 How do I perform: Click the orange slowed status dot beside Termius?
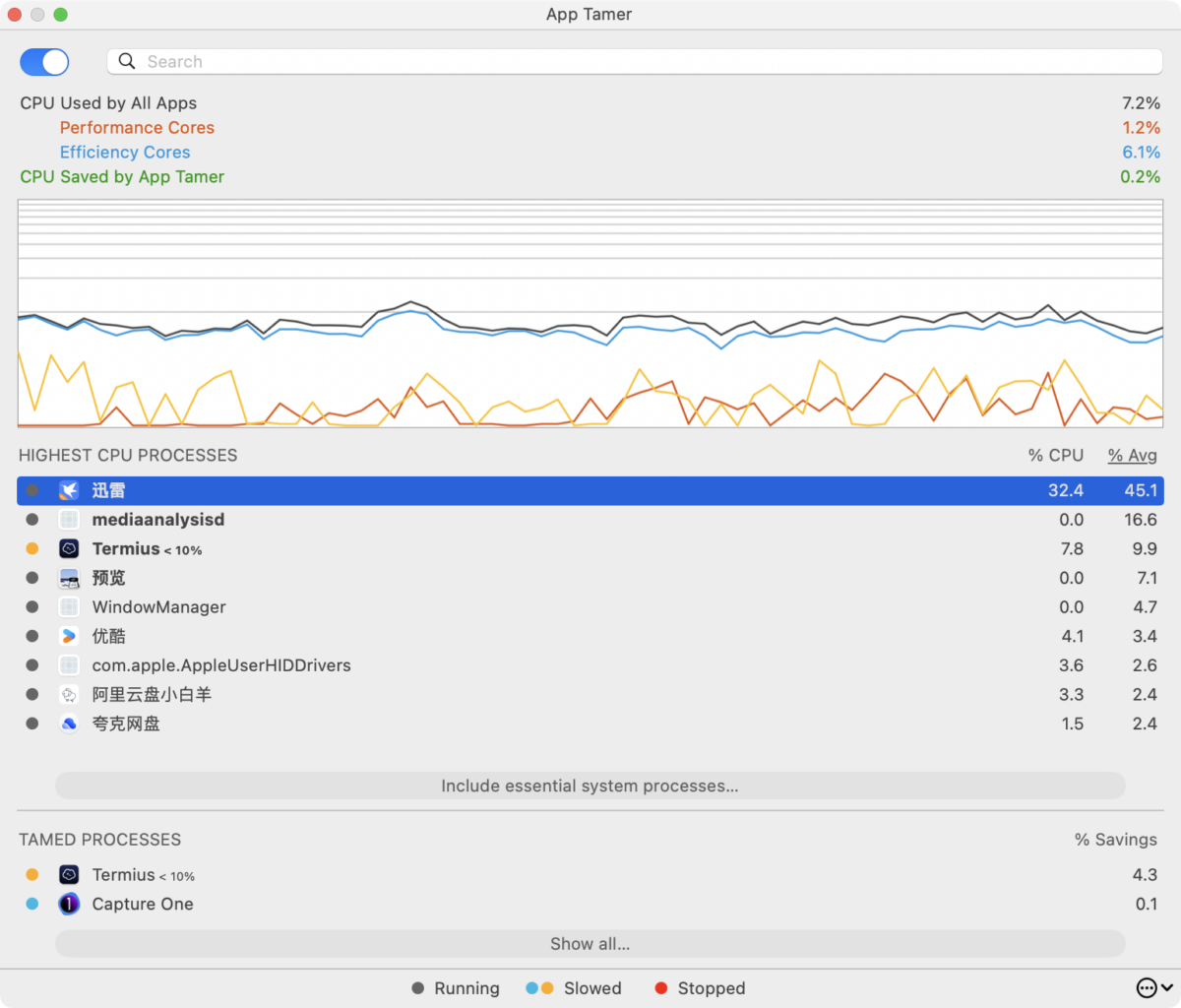pyautogui.click(x=32, y=548)
